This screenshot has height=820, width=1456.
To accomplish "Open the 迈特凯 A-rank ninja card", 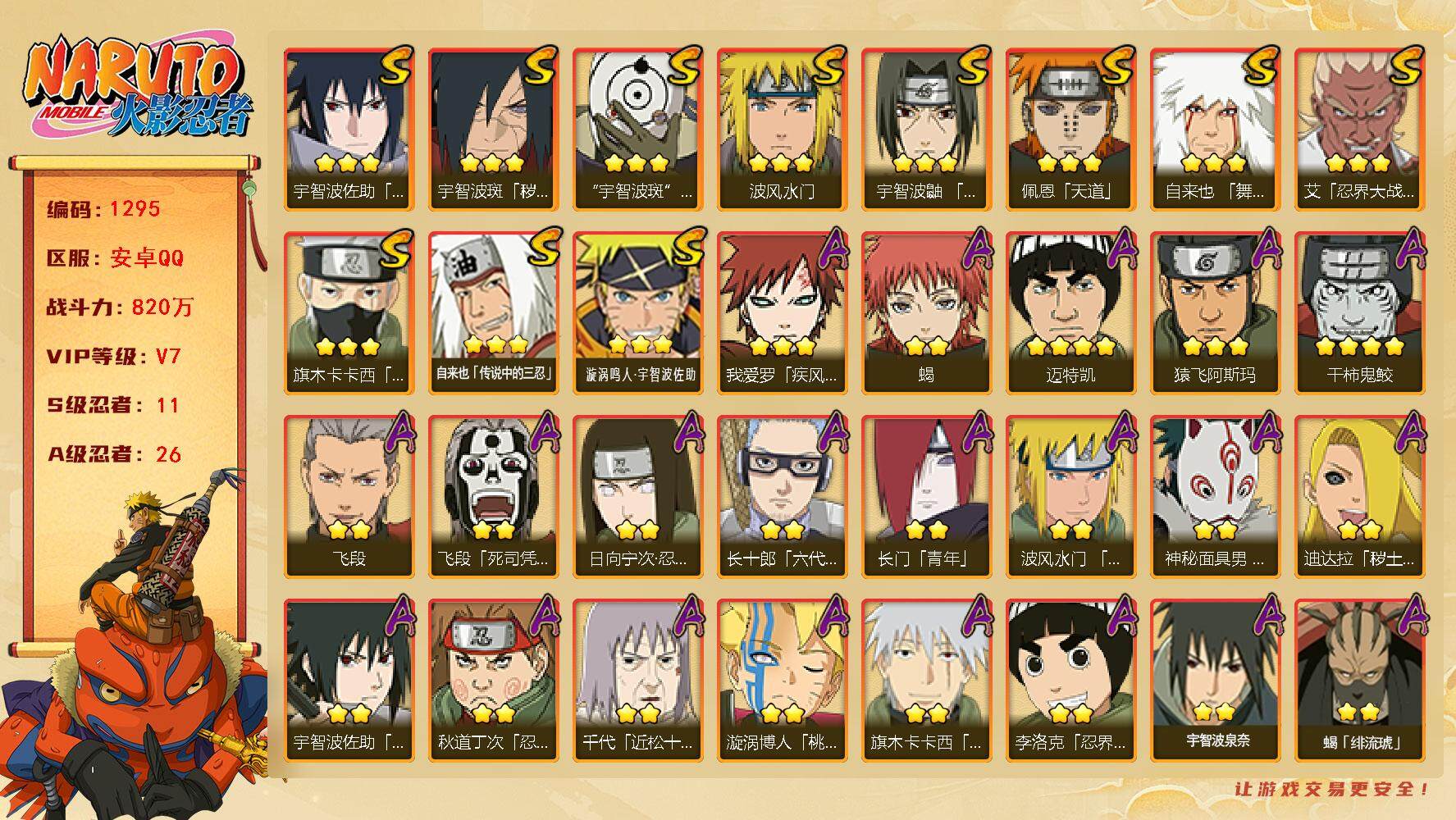I will pyautogui.click(x=1070, y=312).
